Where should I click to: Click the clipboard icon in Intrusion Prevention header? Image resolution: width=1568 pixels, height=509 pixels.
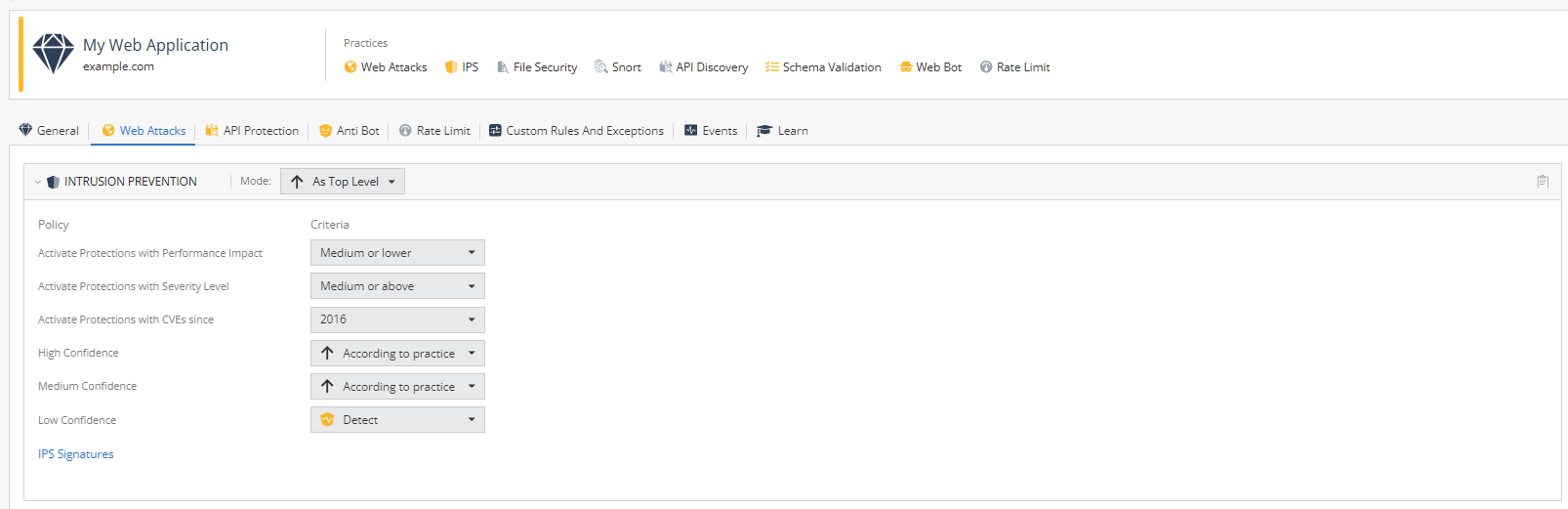tap(1543, 182)
